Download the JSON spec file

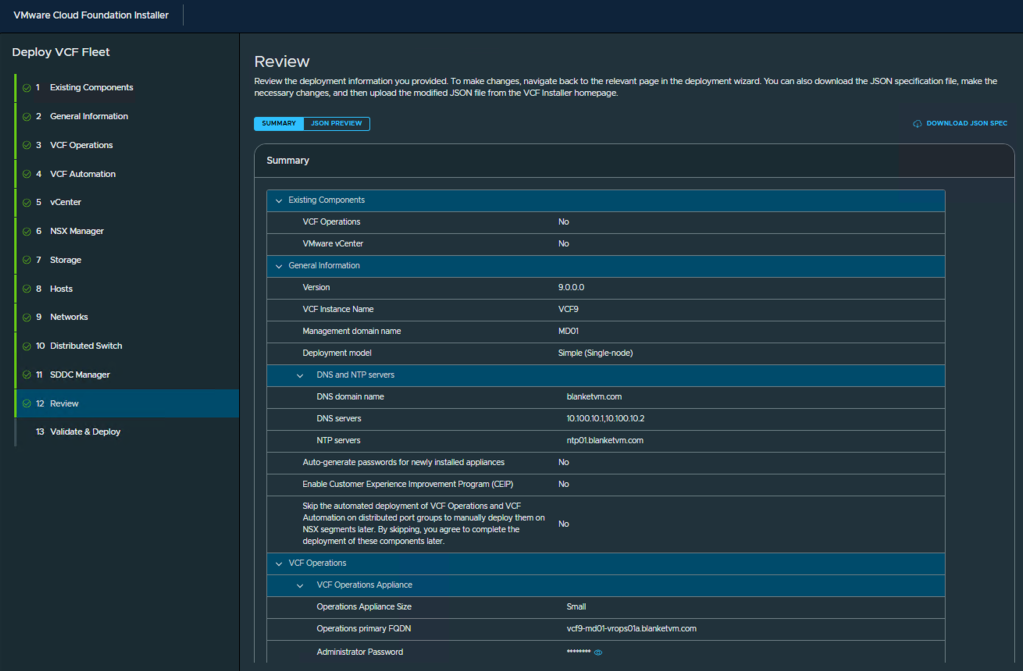click(x=966, y=124)
